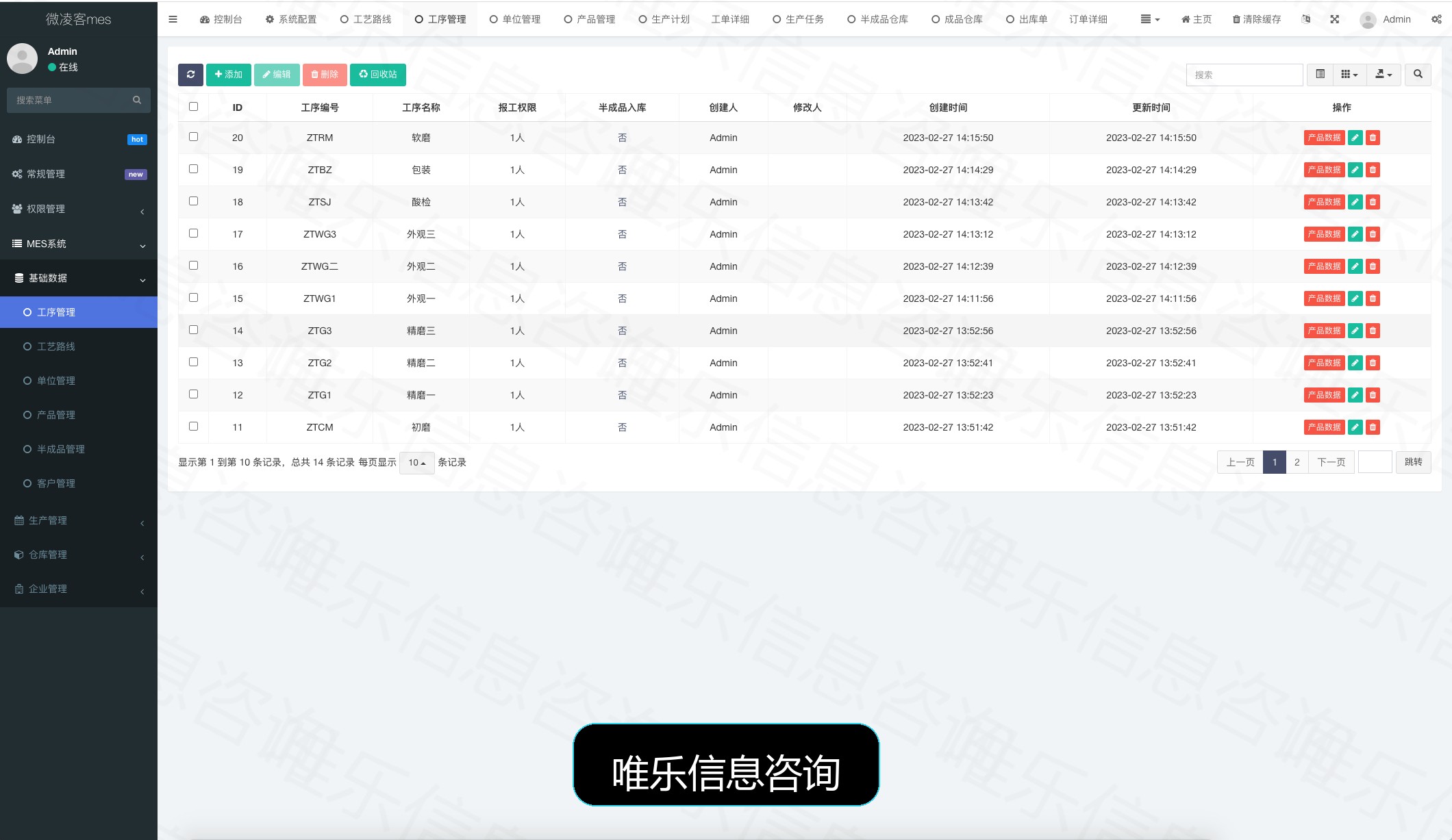Open 产品管理 in the sidebar
The height and width of the screenshot is (840, 1452).
[x=79, y=415]
